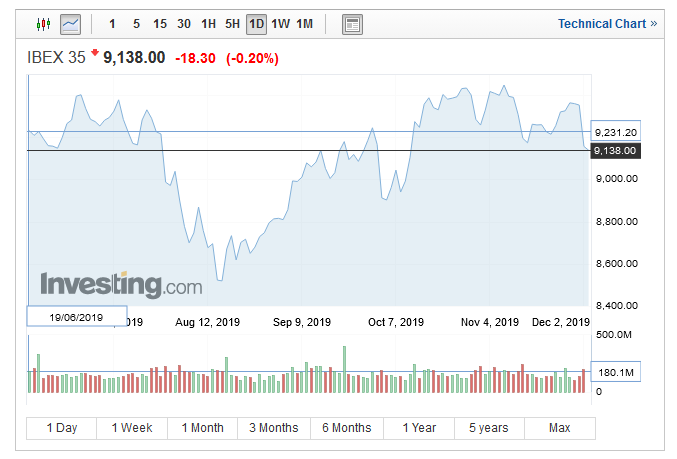Choose the 1H interval

[x=209, y=24]
